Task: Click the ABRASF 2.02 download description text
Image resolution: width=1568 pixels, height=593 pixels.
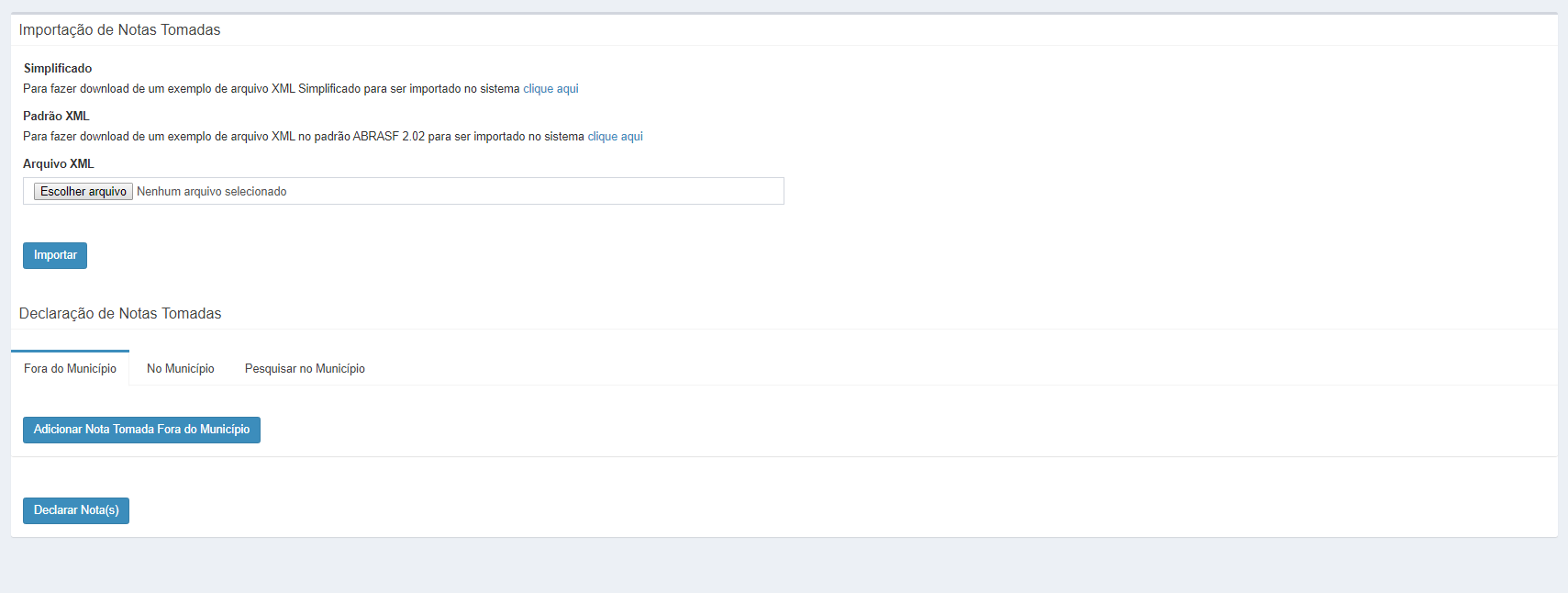Action: point(303,137)
